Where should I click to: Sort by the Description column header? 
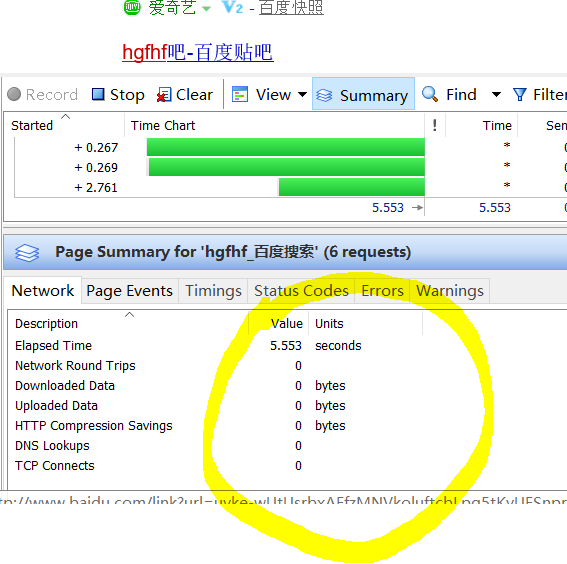click(128, 323)
